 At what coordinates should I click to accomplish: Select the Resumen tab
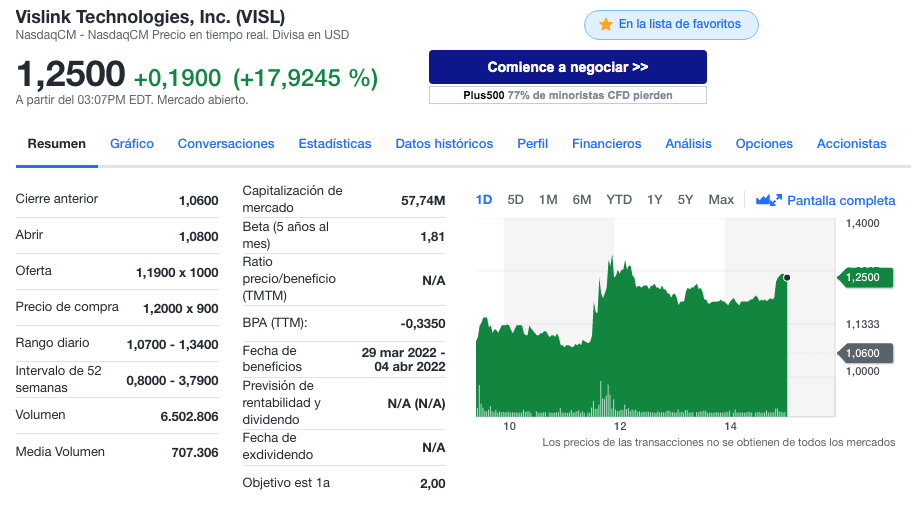[57, 144]
